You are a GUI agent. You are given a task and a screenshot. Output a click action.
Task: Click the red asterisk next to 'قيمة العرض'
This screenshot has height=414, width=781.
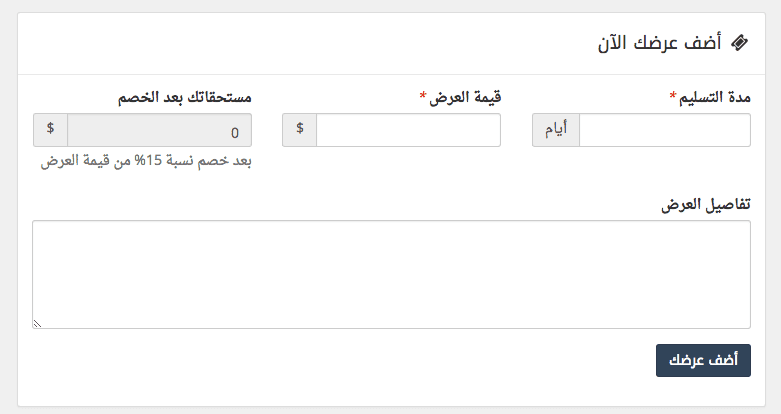(x=423, y=97)
